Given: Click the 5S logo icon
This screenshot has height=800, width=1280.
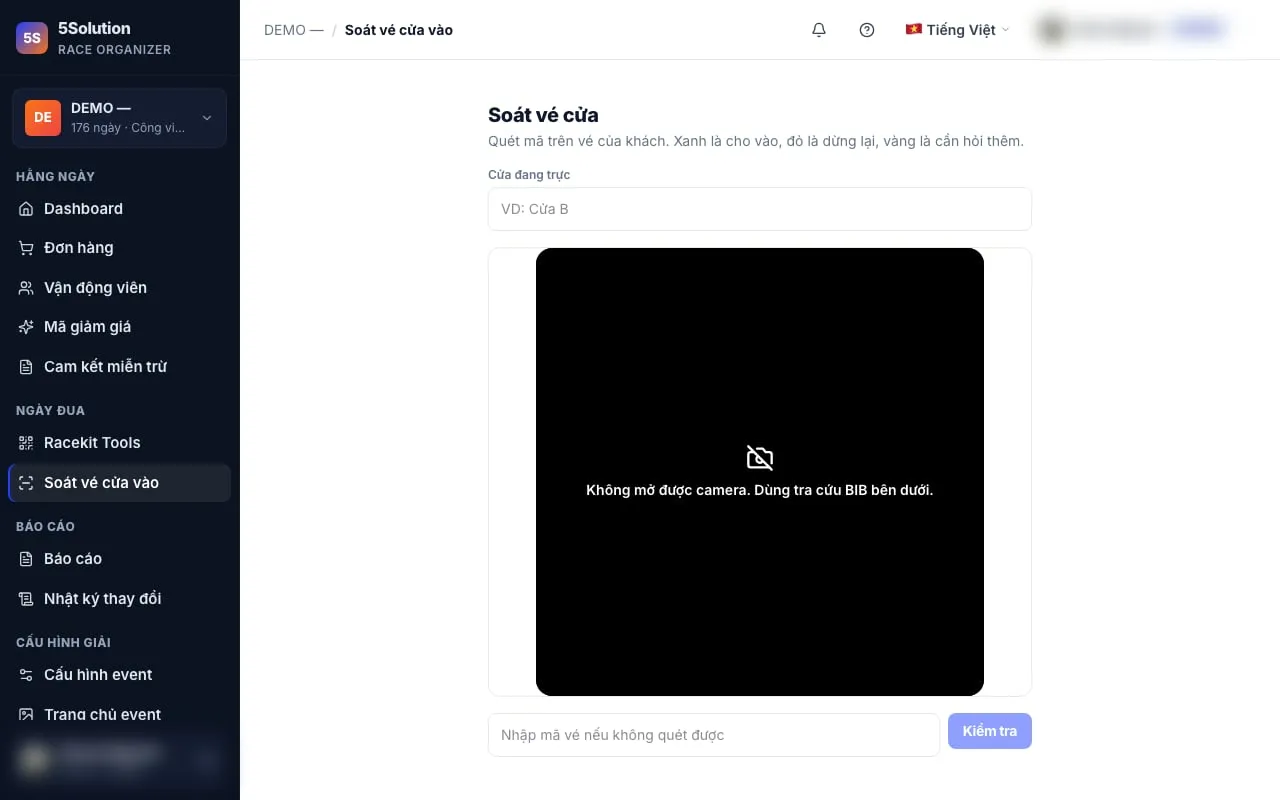Looking at the screenshot, I should coord(32,38).
